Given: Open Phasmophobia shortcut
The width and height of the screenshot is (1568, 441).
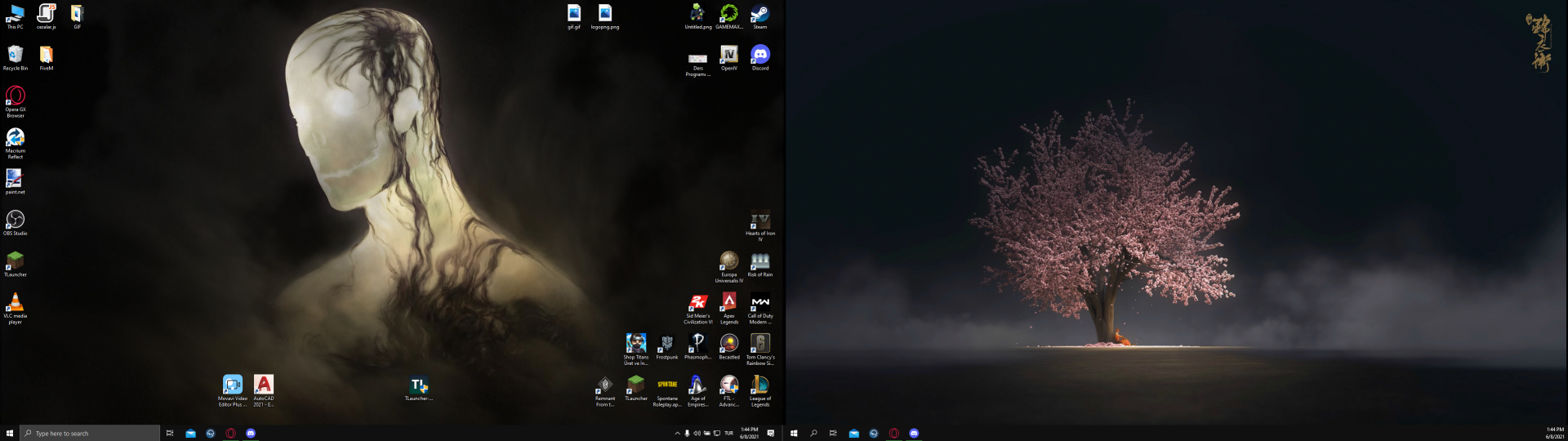Looking at the screenshot, I should pos(698,346).
